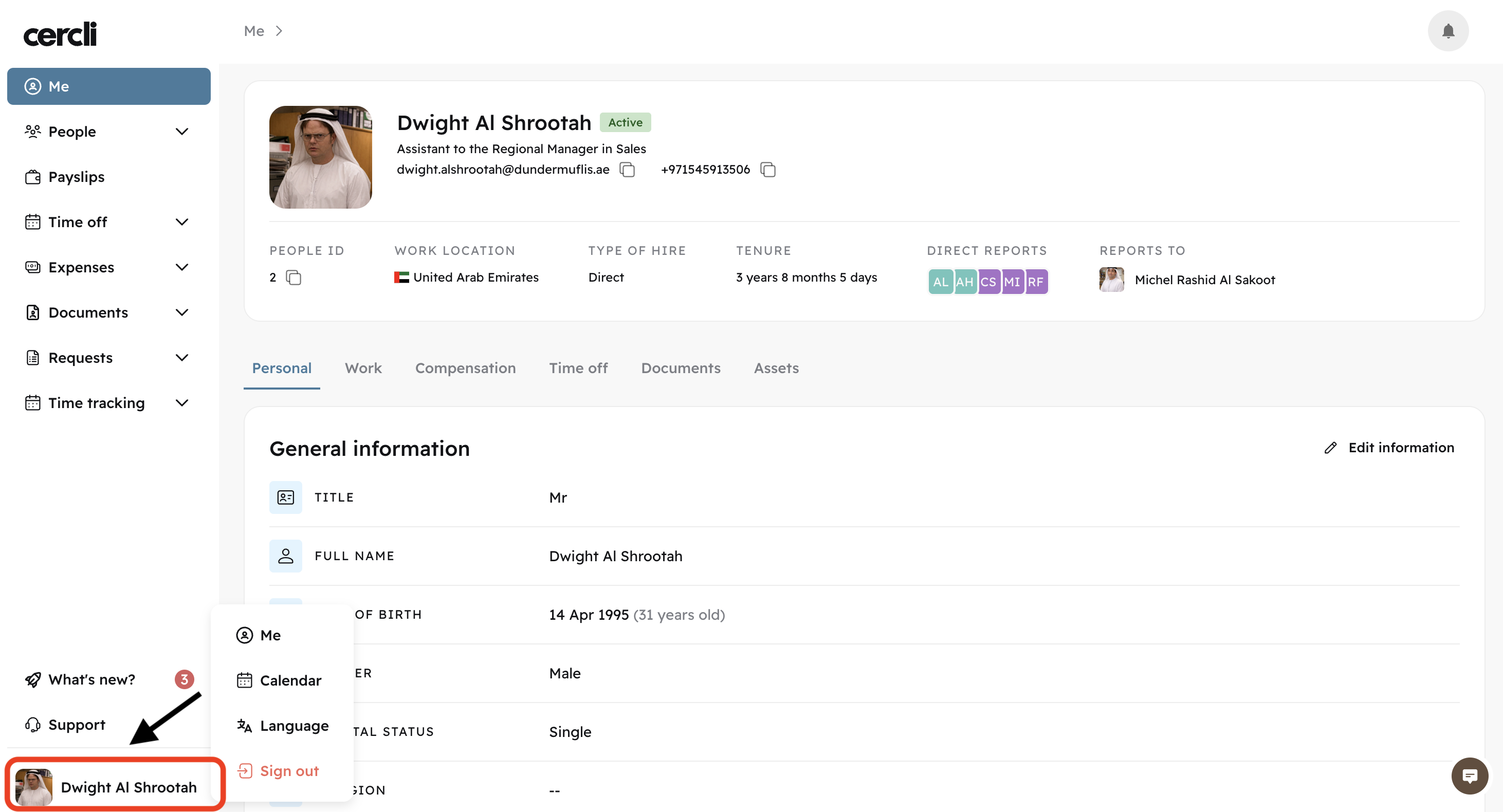Expand the Documents sidebar chevron
Screen dimensions: 1503x812
coord(182,312)
